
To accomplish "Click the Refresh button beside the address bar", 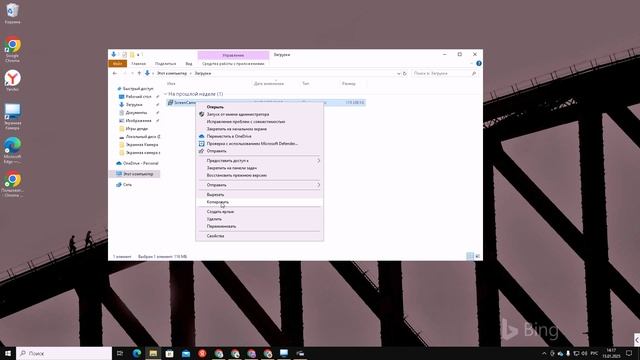I will (x=405, y=74).
